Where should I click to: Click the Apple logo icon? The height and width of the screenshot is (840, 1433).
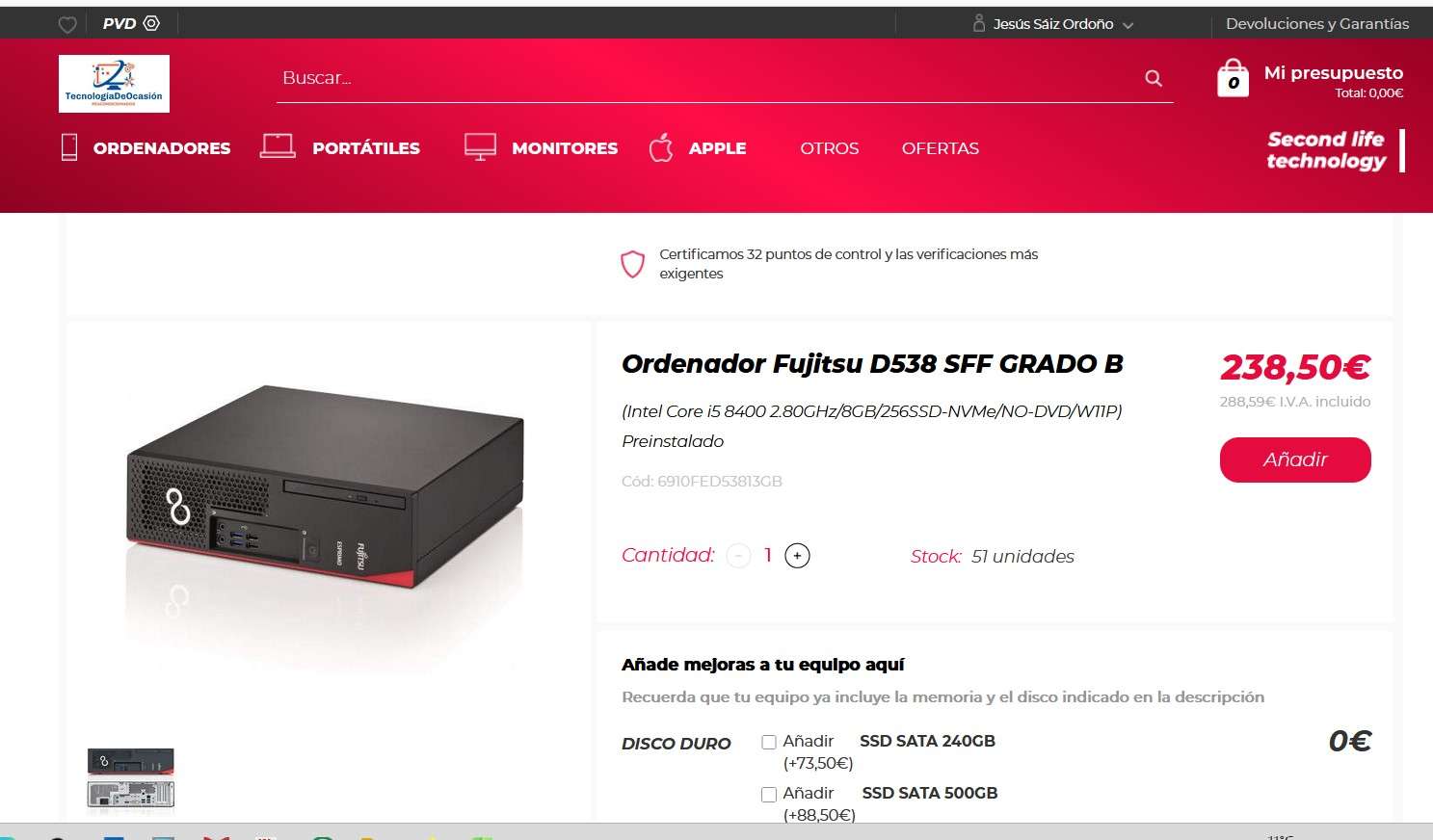click(x=661, y=147)
